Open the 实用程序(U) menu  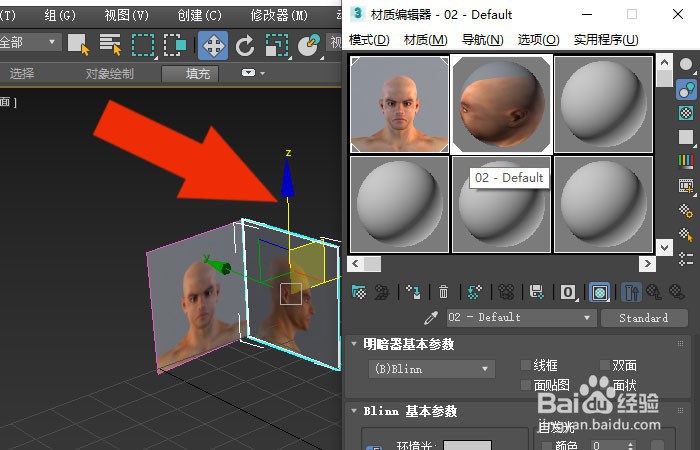[606, 40]
